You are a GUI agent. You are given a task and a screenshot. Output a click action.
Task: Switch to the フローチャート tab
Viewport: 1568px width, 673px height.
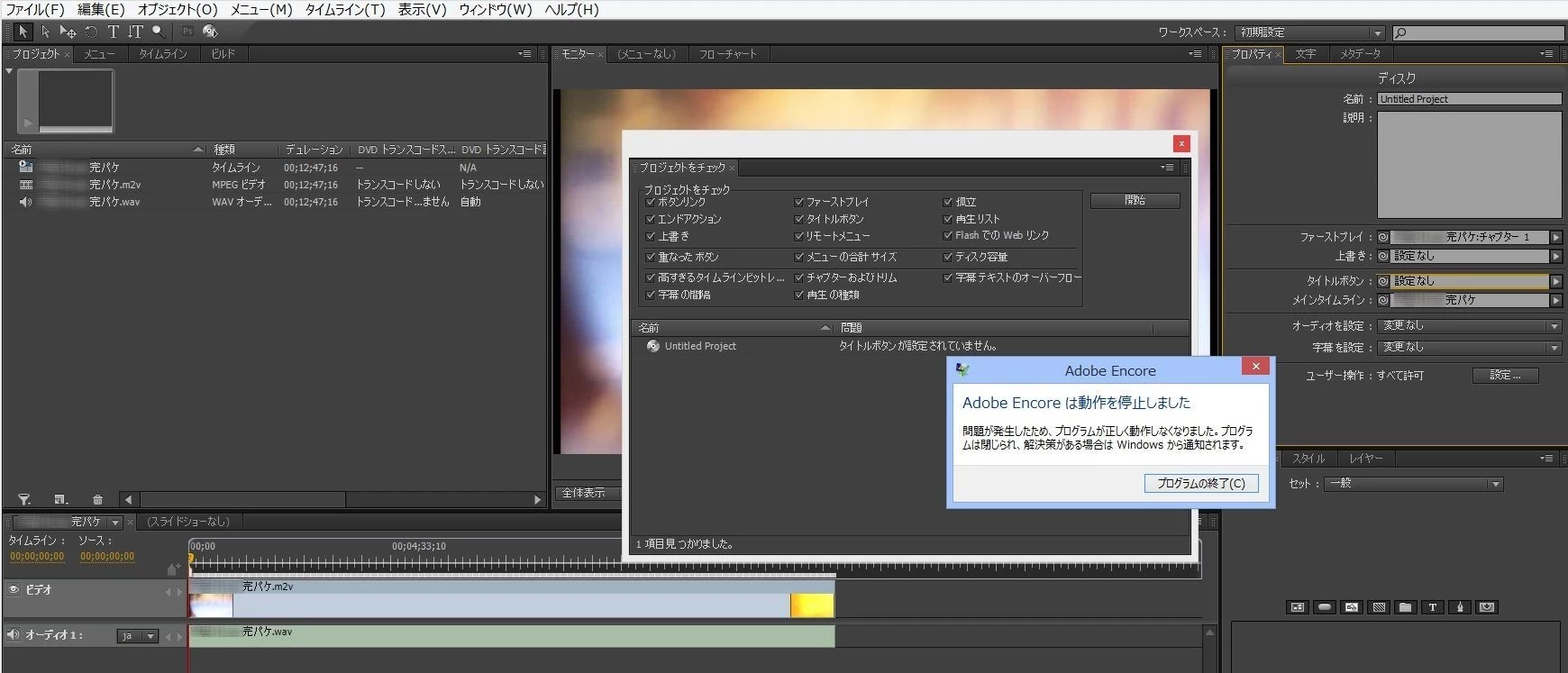(728, 54)
